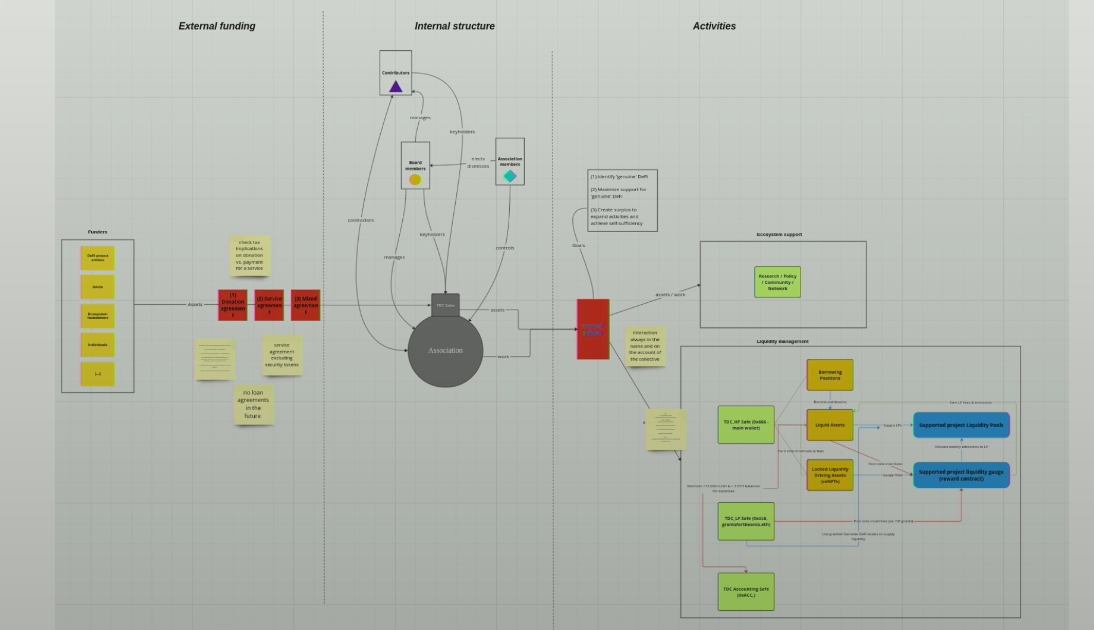This screenshot has width=1094, height=630.
Task: Select the (3) Mixed agreement red card
Action: point(305,305)
